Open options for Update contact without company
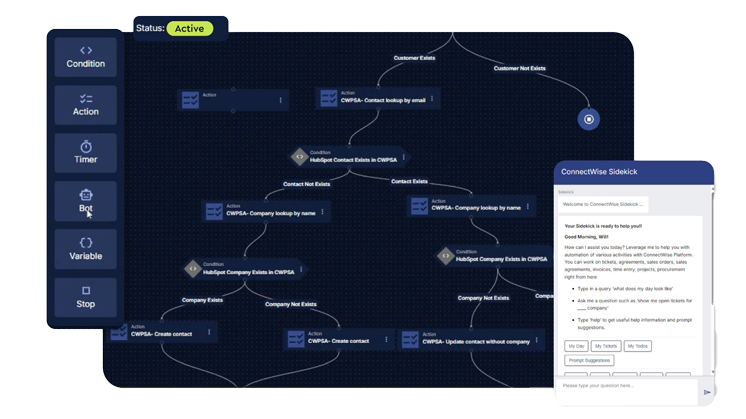746x419 pixels. (537, 340)
